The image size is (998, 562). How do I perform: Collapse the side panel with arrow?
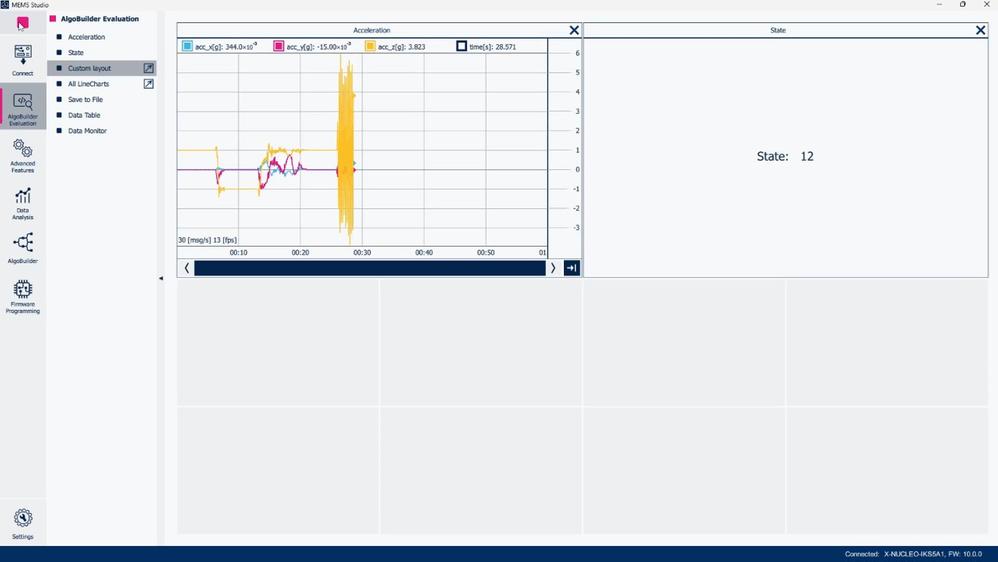coord(160,278)
